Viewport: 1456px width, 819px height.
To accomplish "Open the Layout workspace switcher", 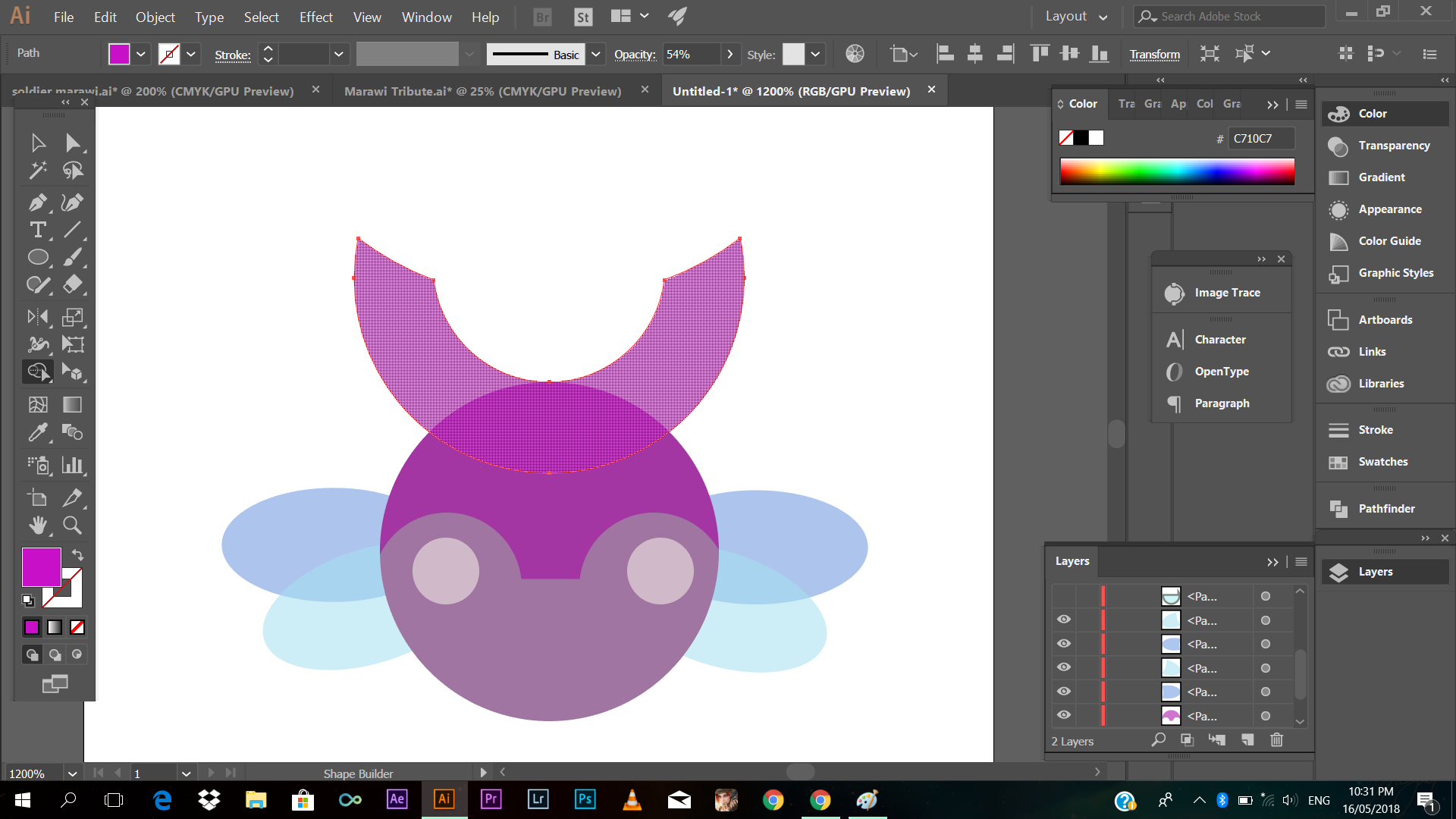I will [x=1076, y=17].
